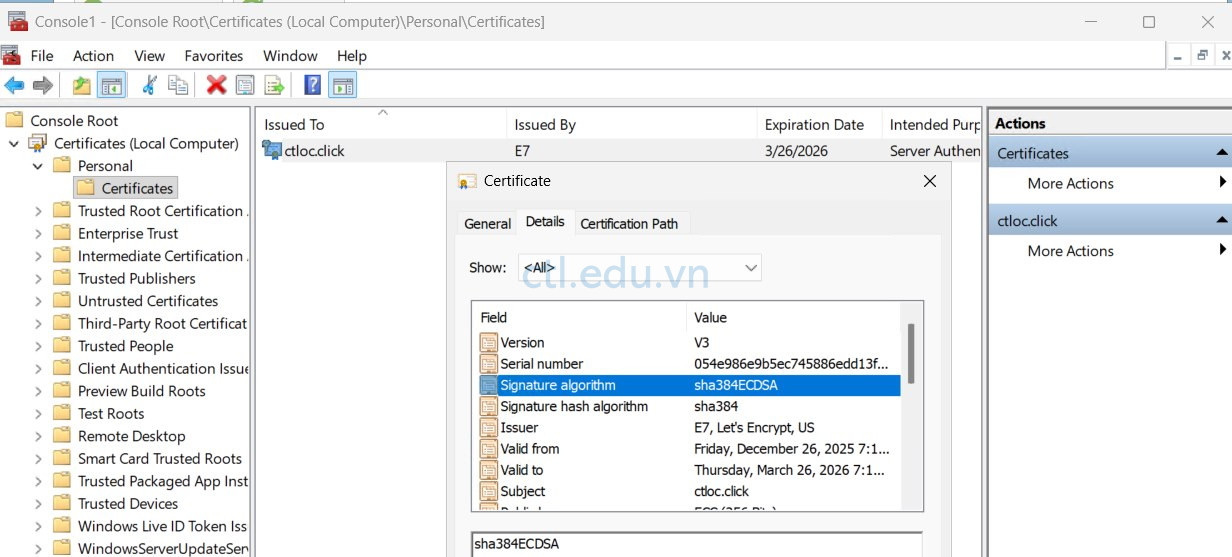
Task: Open the File menu
Action: [42, 56]
